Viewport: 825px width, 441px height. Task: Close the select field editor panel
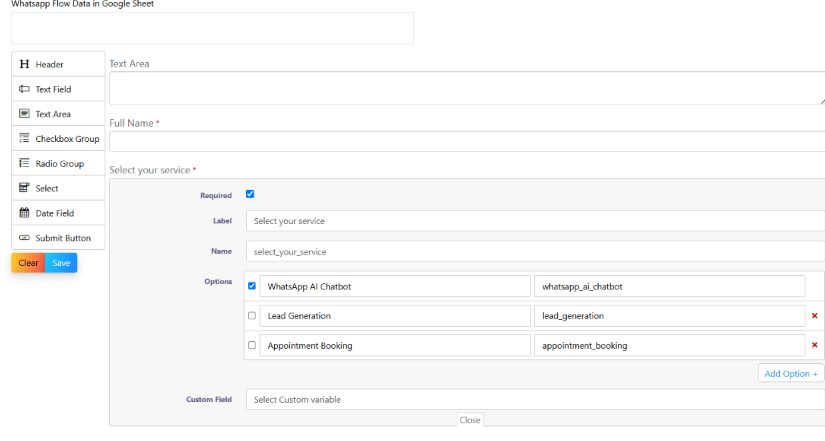point(470,419)
